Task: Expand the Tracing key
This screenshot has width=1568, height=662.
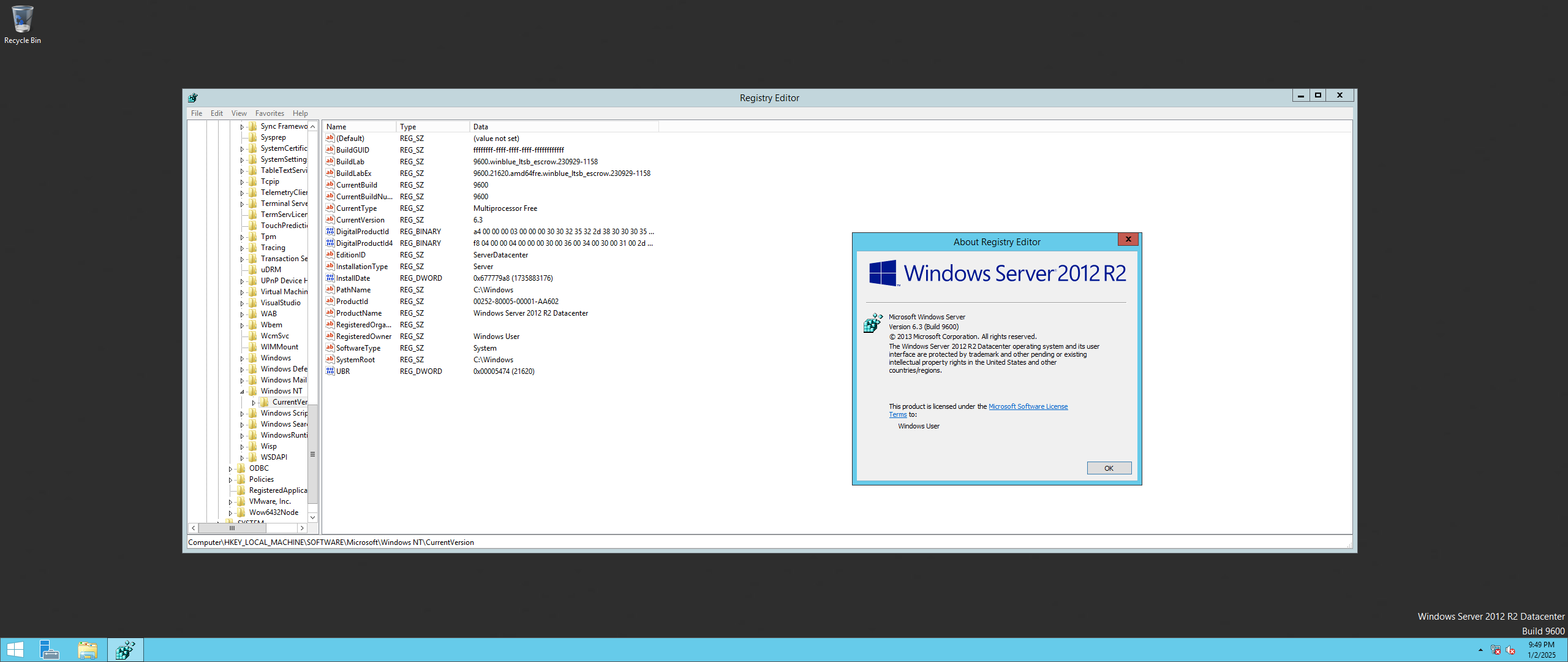Action: click(242, 248)
